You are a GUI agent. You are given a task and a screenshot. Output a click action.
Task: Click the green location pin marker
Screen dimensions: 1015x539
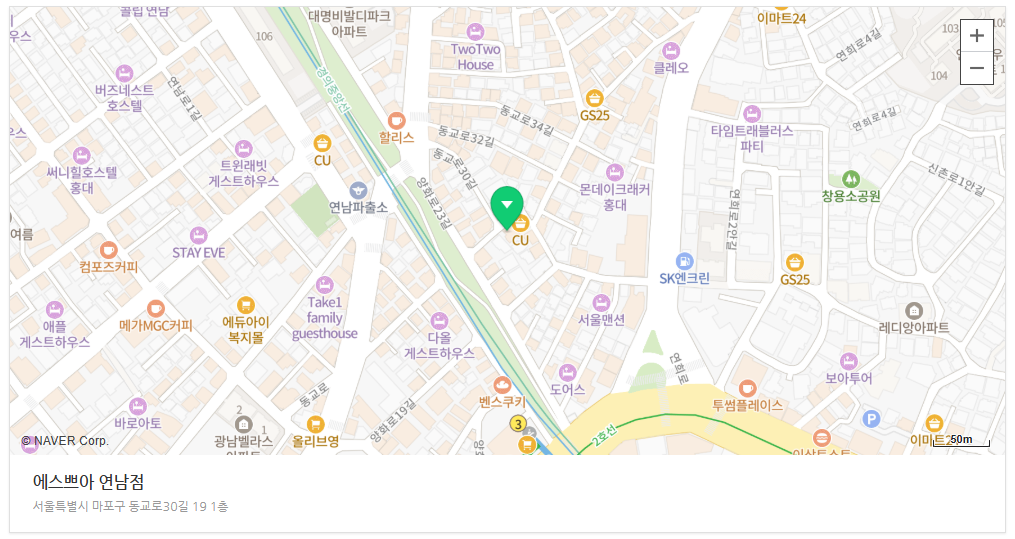click(x=507, y=207)
